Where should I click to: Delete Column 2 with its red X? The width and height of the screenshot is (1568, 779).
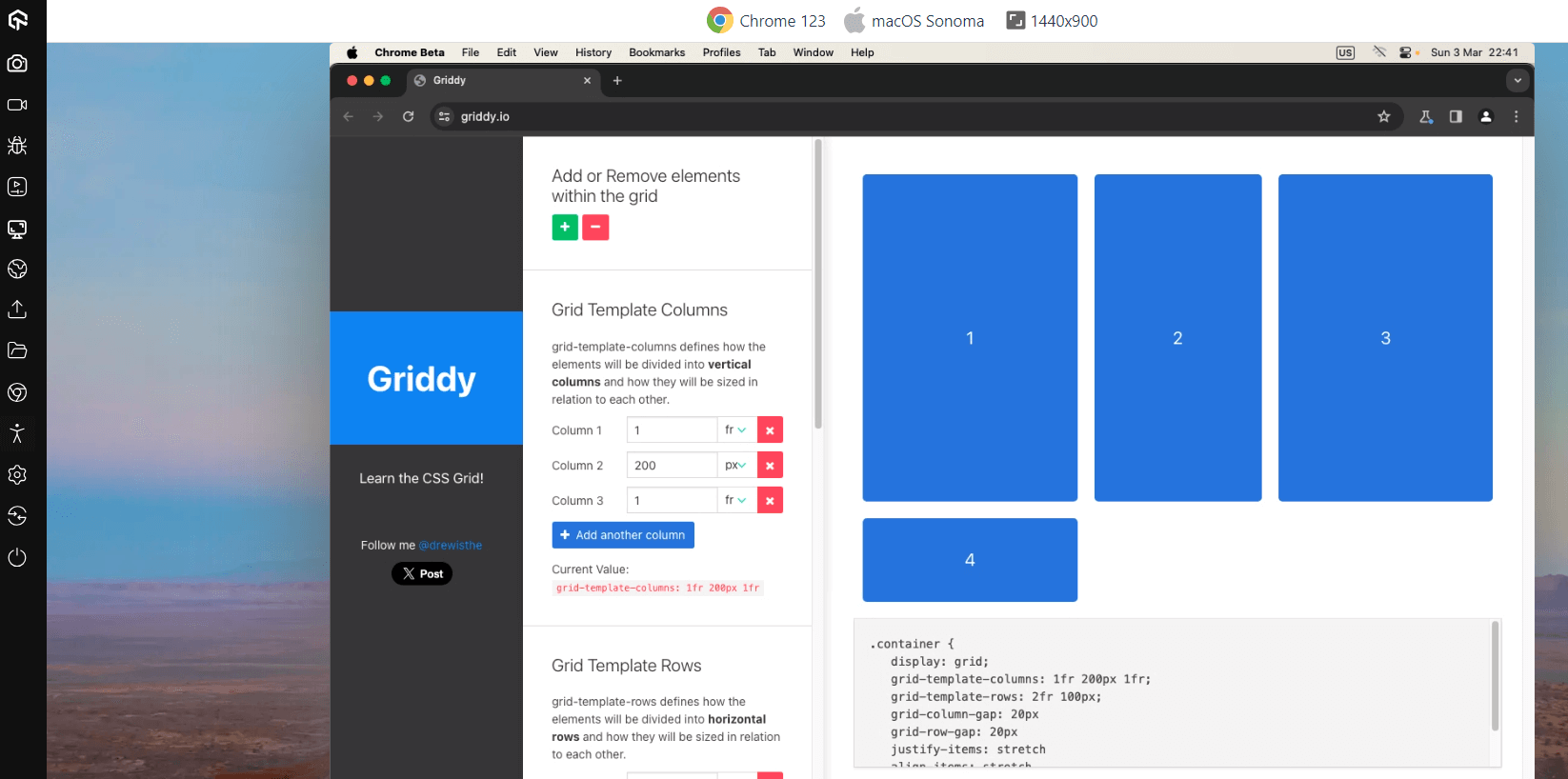coord(770,466)
